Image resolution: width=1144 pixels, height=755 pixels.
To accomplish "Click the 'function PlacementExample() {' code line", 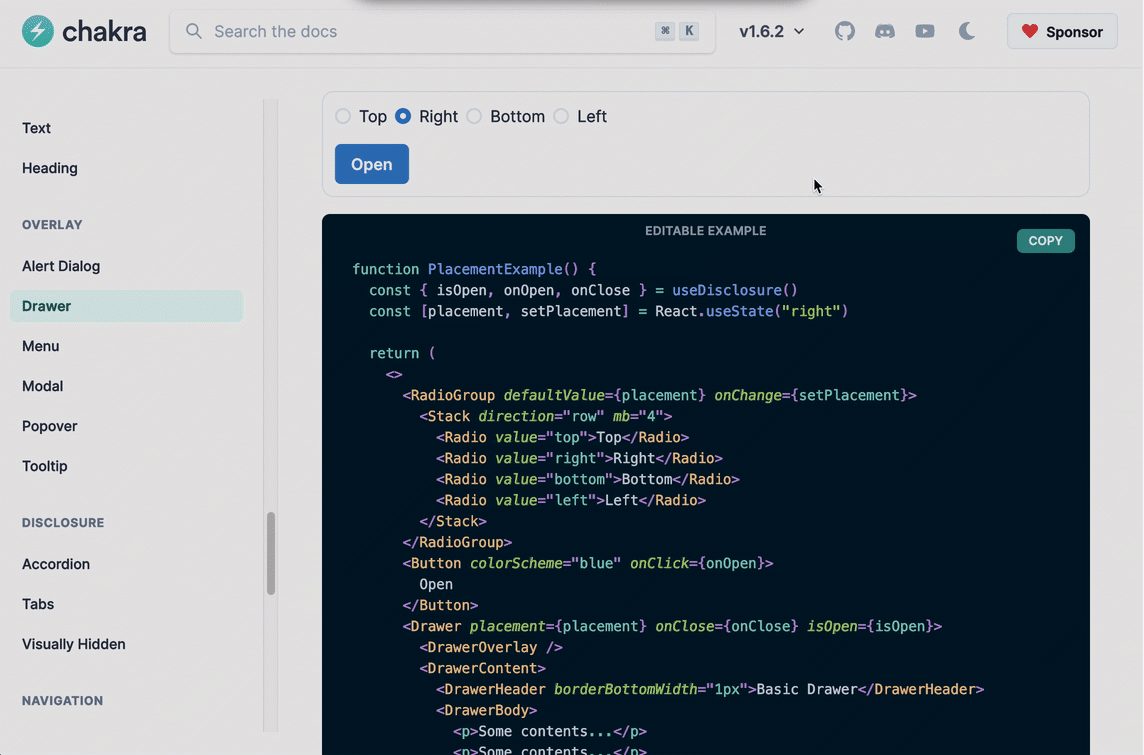I will coord(474,269).
